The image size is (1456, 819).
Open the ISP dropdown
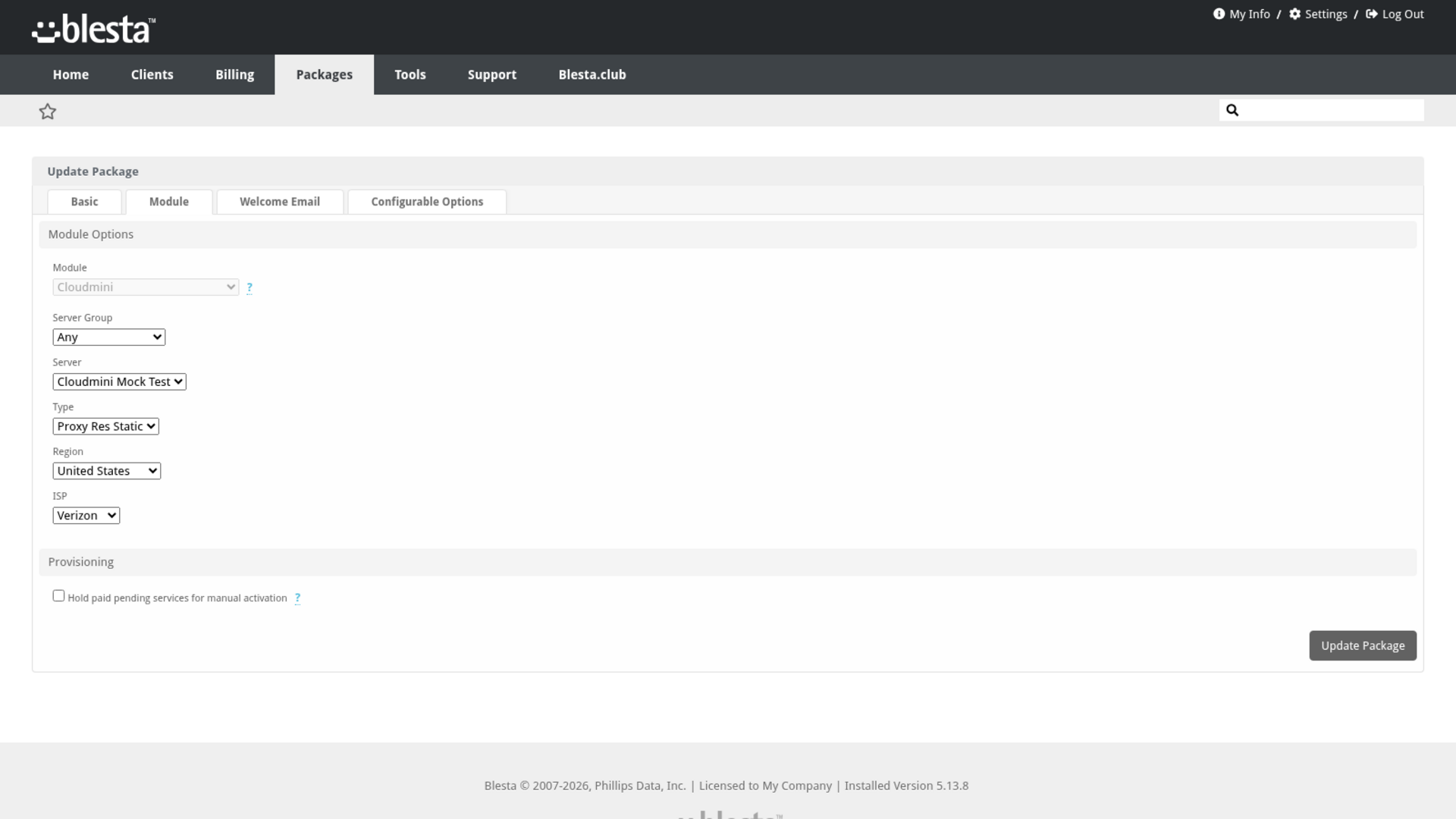[x=86, y=516]
